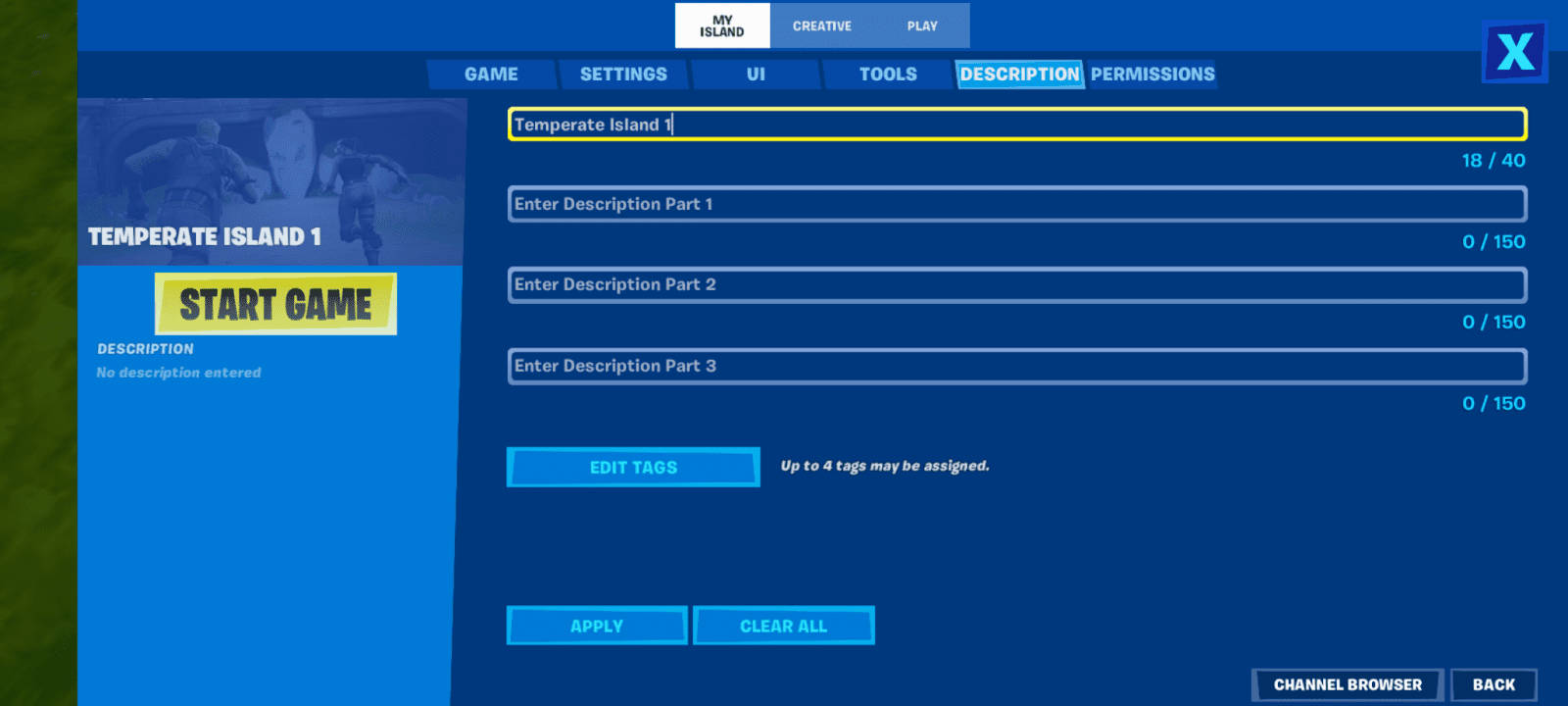The width and height of the screenshot is (1568, 706).
Task: Open the Permissions tab
Action: click(1152, 75)
